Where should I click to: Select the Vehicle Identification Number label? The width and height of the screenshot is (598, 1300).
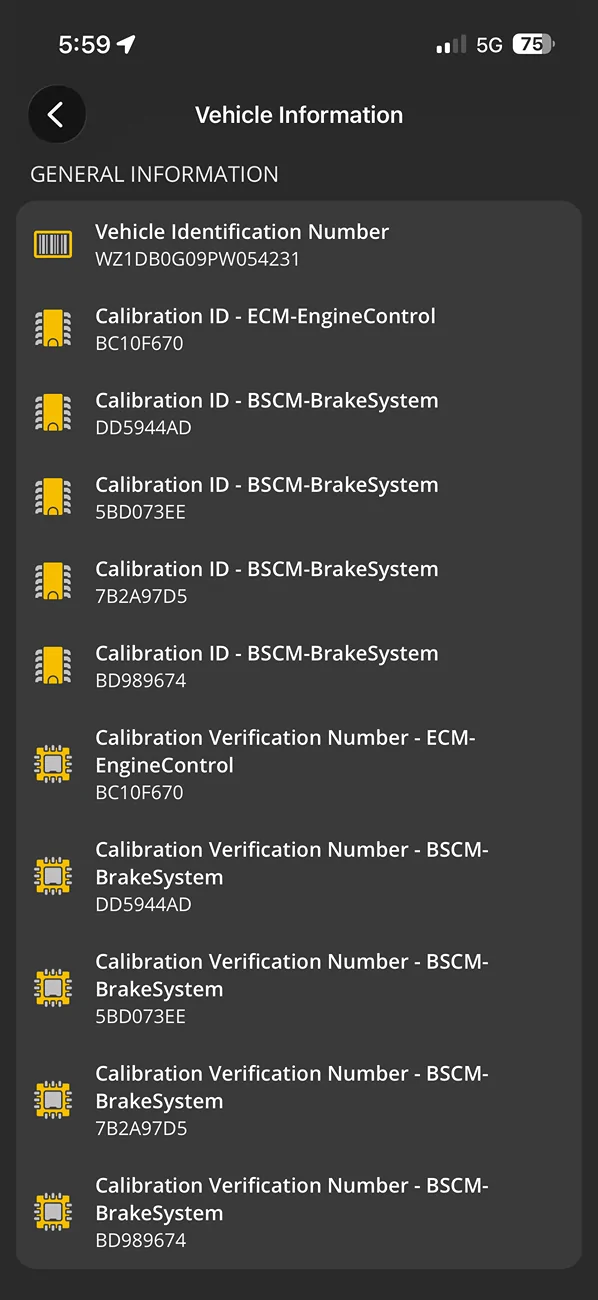pyautogui.click(x=242, y=232)
